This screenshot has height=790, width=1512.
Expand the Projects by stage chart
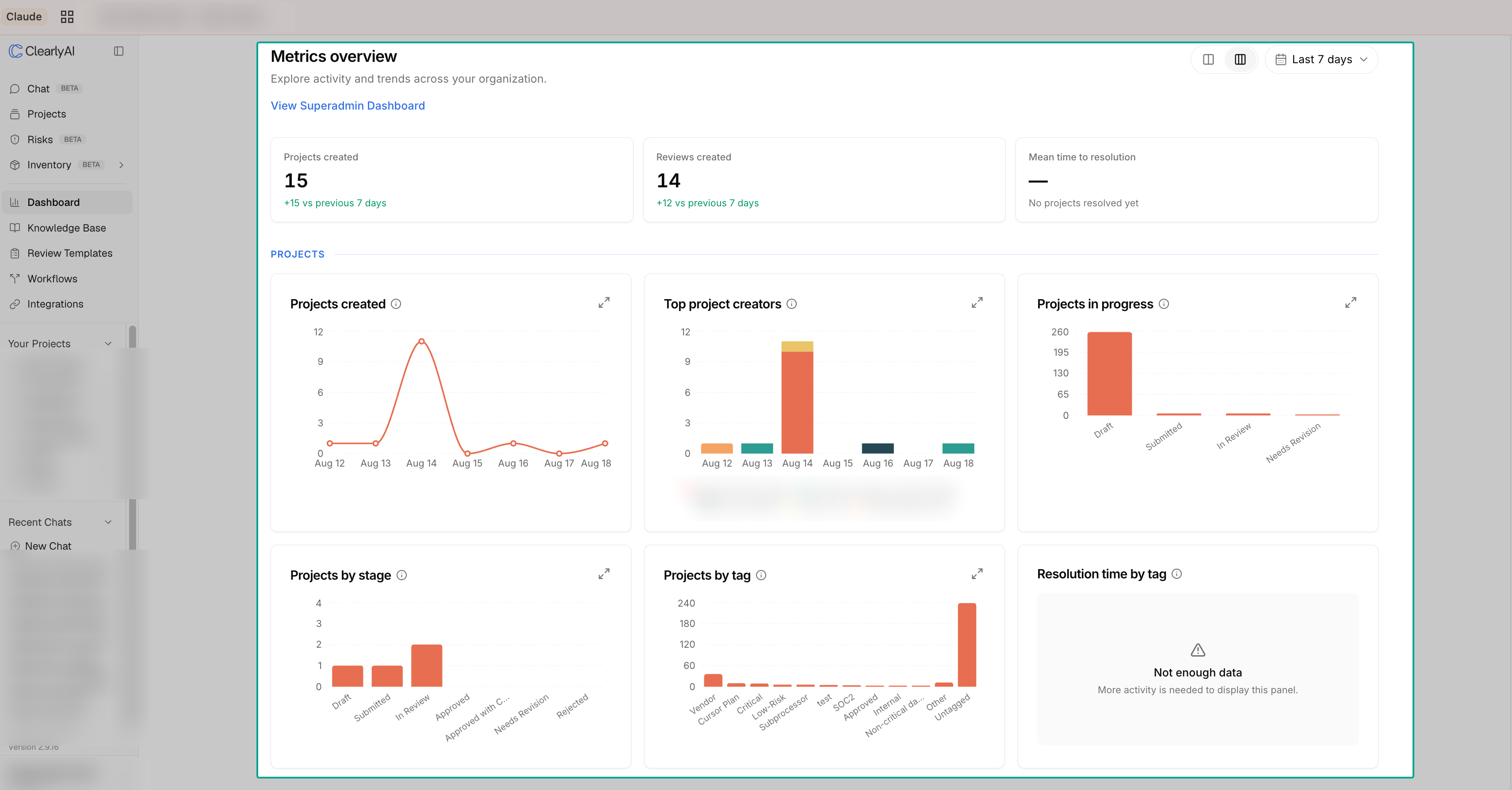coord(604,574)
